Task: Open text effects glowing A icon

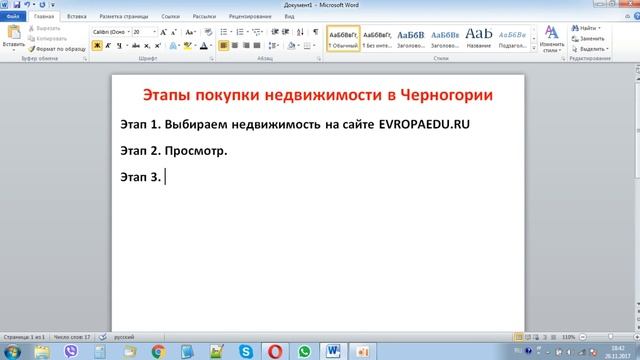Action: [x=173, y=46]
